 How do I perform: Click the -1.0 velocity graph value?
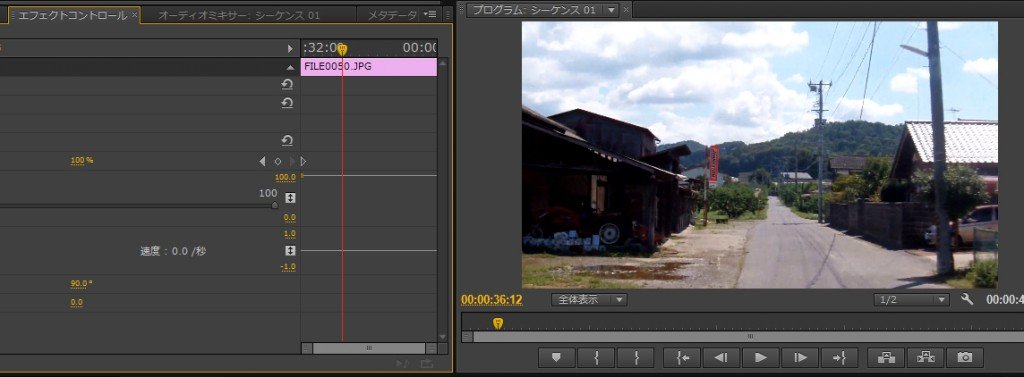[288, 267]
